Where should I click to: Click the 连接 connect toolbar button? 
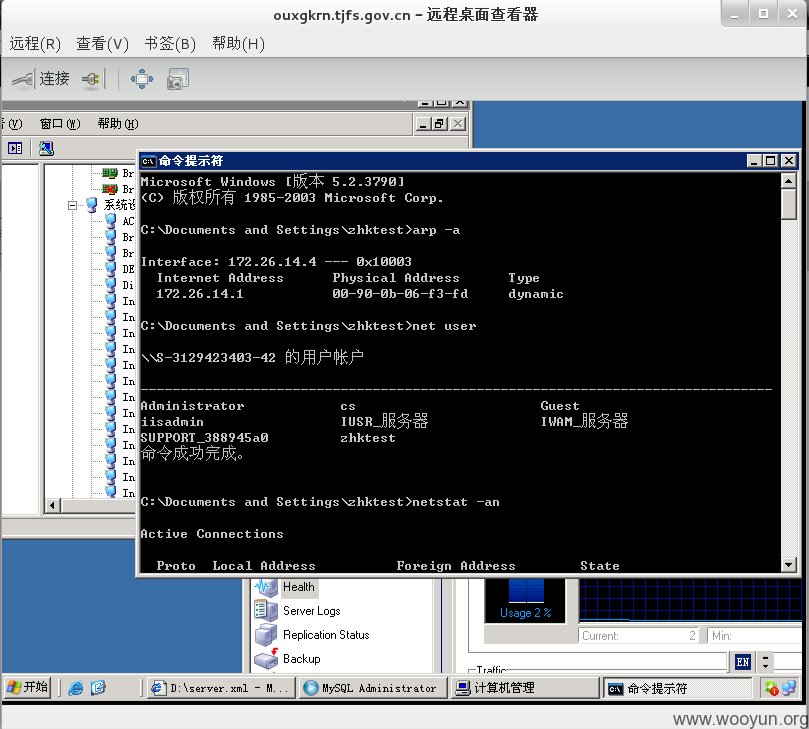(41, 79)
